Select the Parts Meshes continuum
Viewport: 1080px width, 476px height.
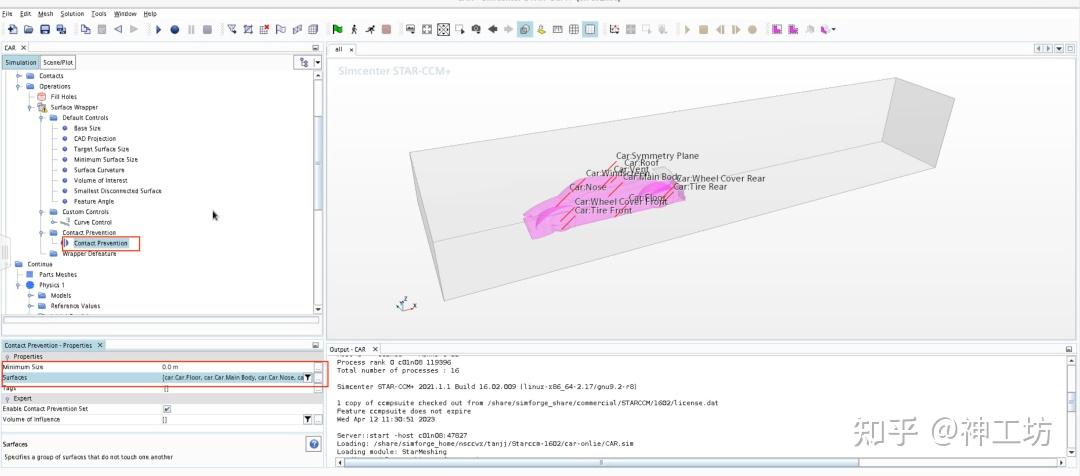tap(58, 275)
